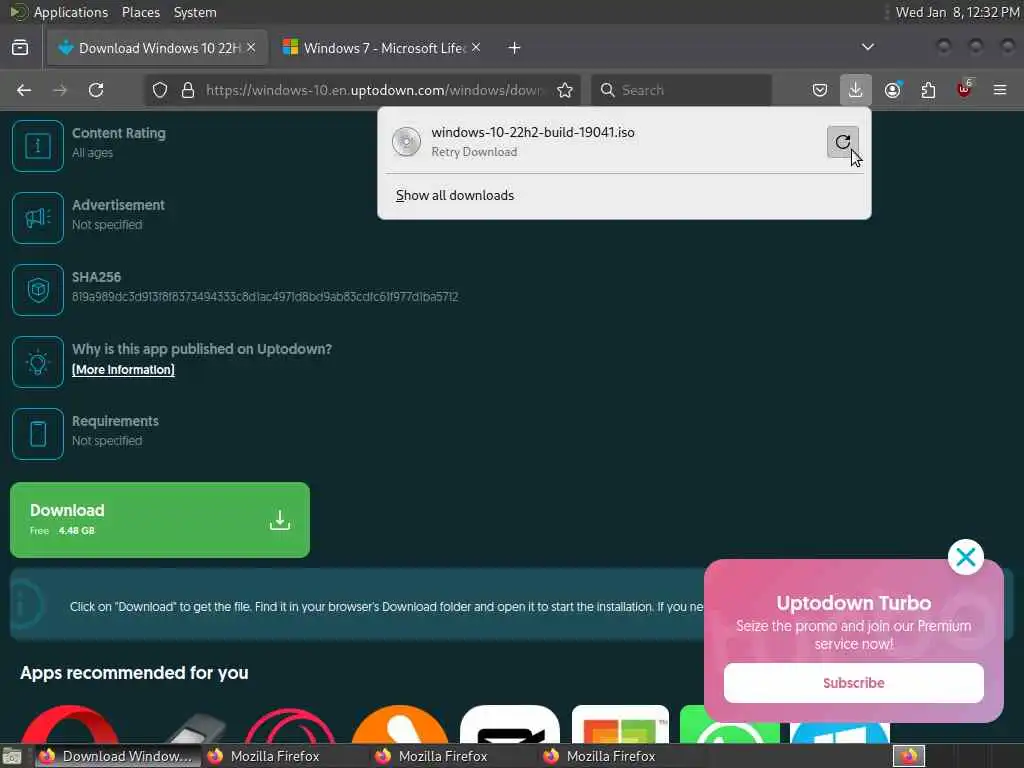Image resolution: width=1024 pixels, height=768 pixels.
Task: Click the Firefox tray icon at bottom right
Action: click(908, 756)
